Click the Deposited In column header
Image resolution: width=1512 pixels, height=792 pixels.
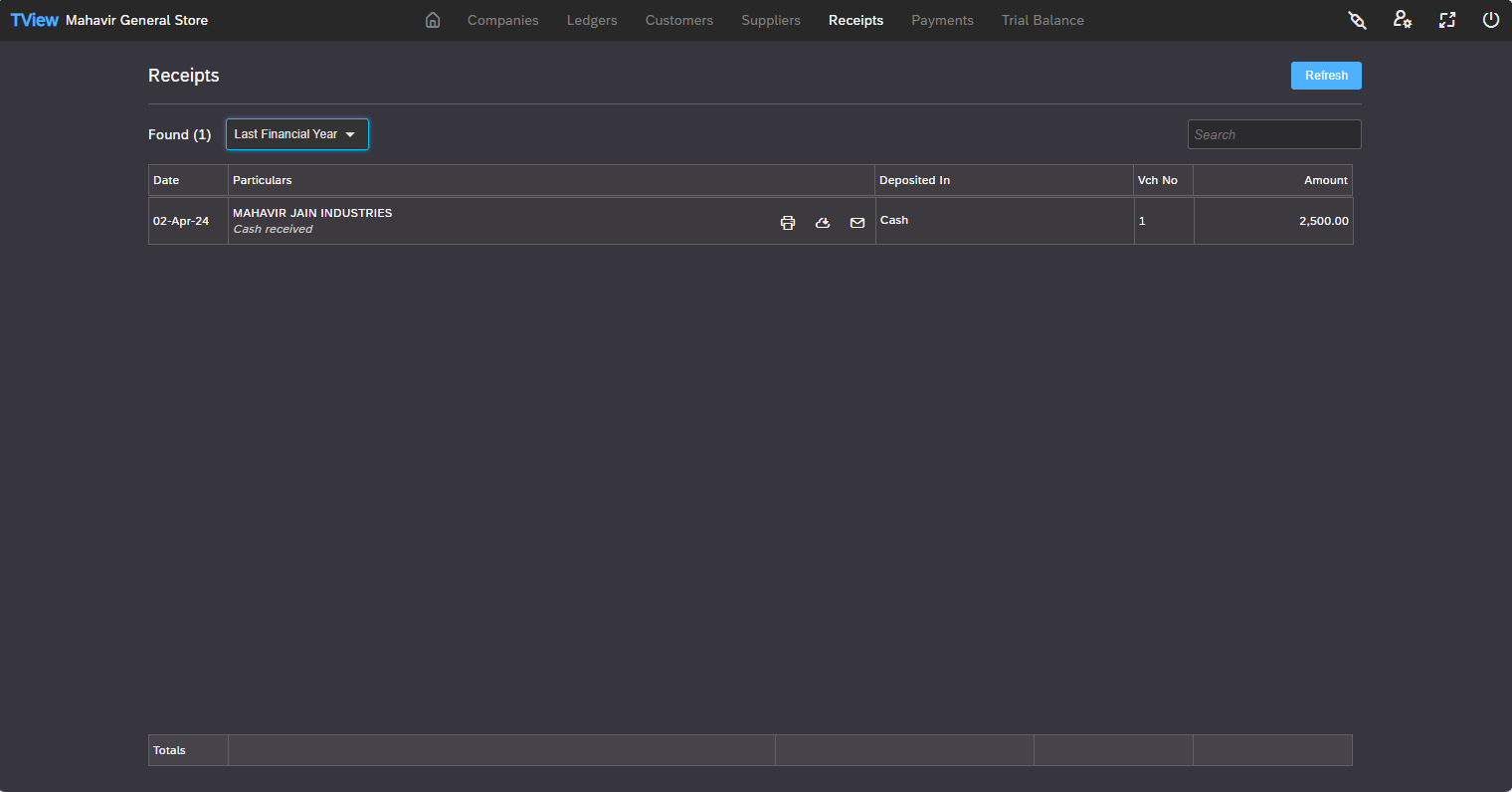click(x=1004, y=180)
